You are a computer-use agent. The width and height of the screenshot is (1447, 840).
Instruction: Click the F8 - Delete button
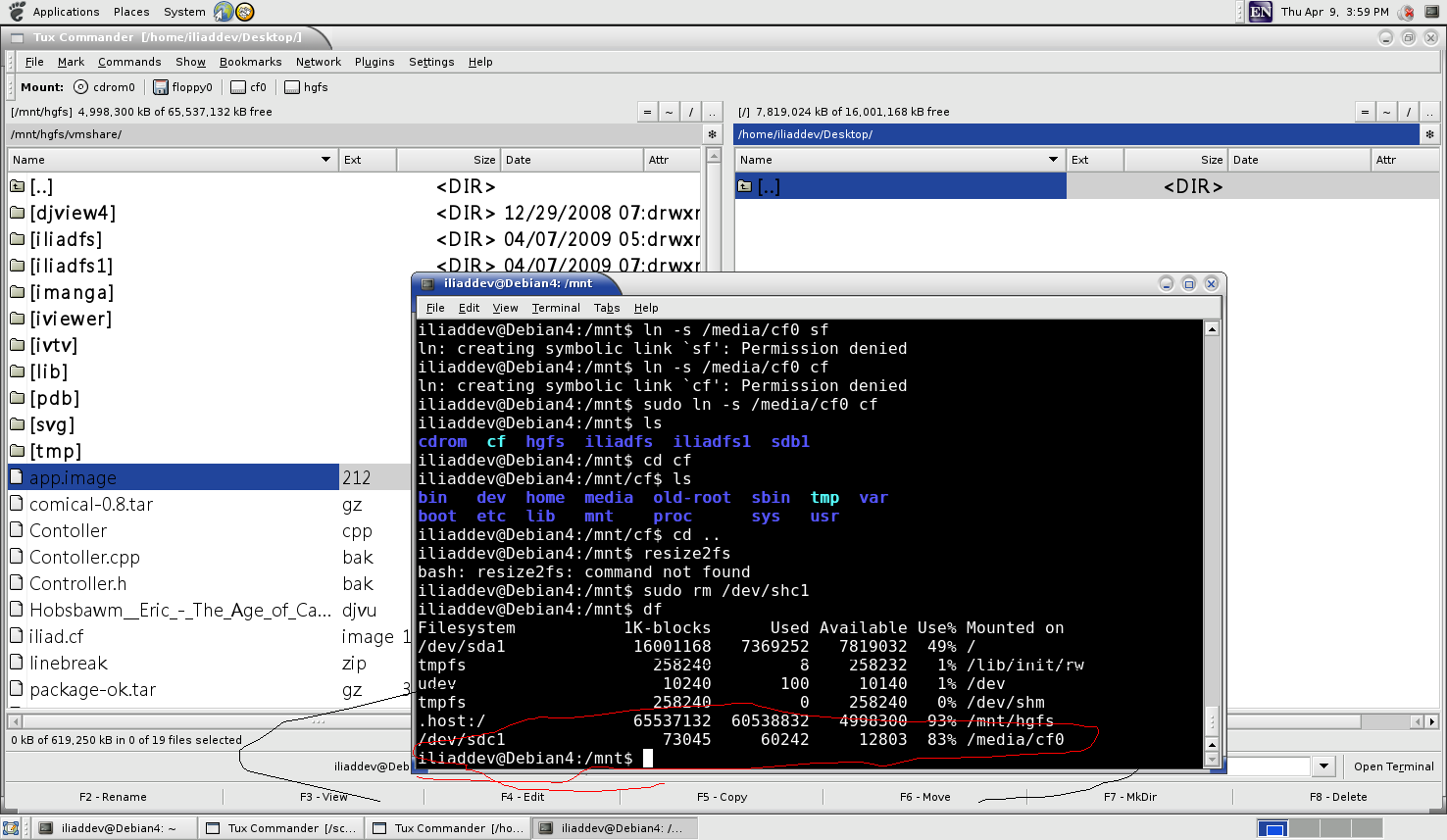[x=1338, y=797]
